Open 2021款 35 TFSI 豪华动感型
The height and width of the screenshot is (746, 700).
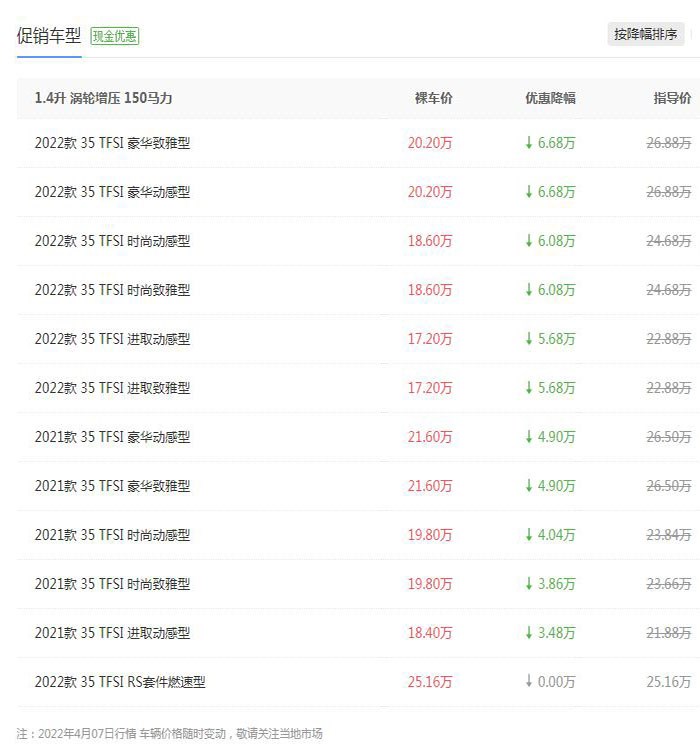coord(112,437)
